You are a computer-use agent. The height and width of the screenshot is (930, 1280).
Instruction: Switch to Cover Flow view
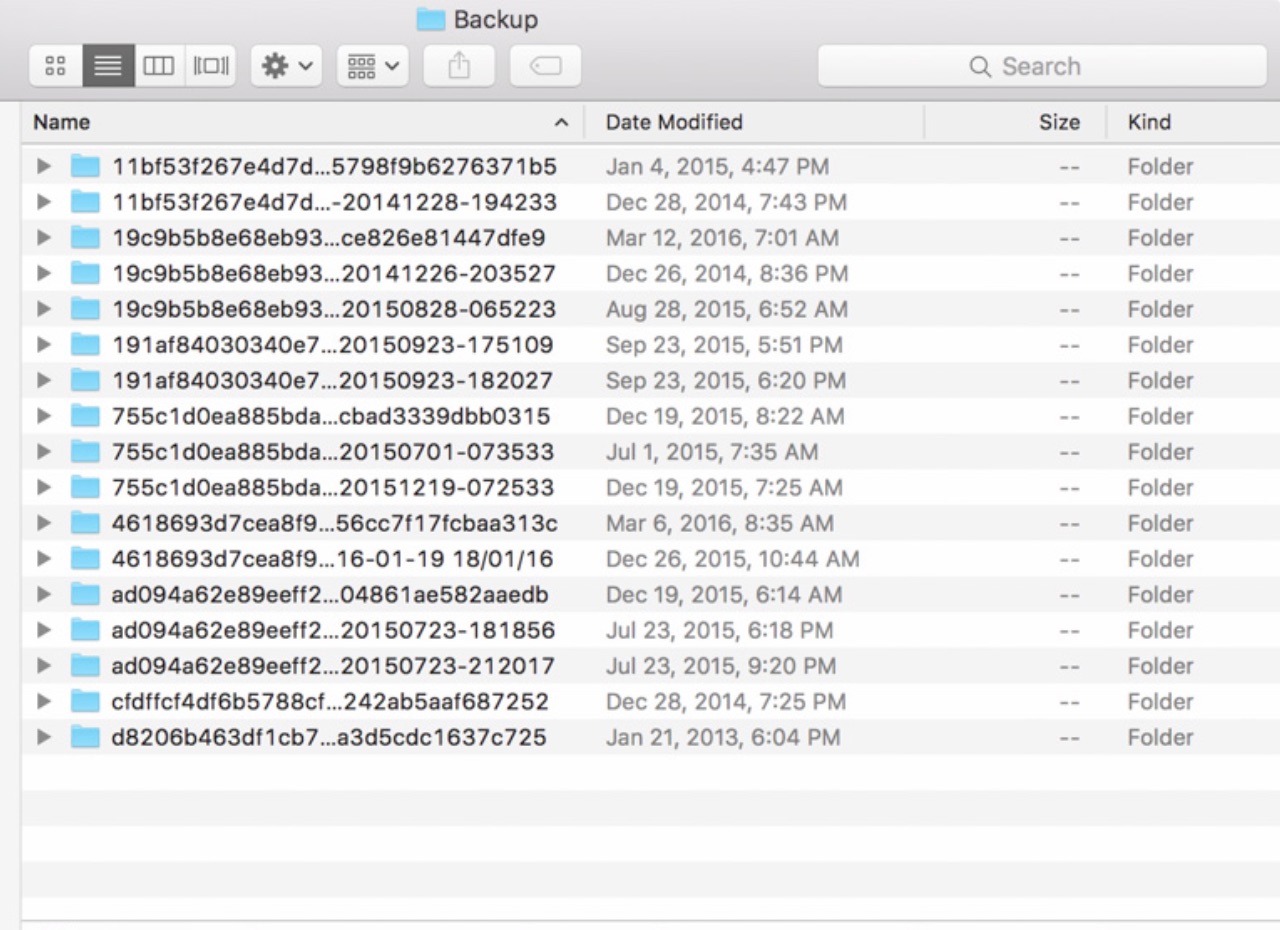pyautogui.click(x=211, y=66)
